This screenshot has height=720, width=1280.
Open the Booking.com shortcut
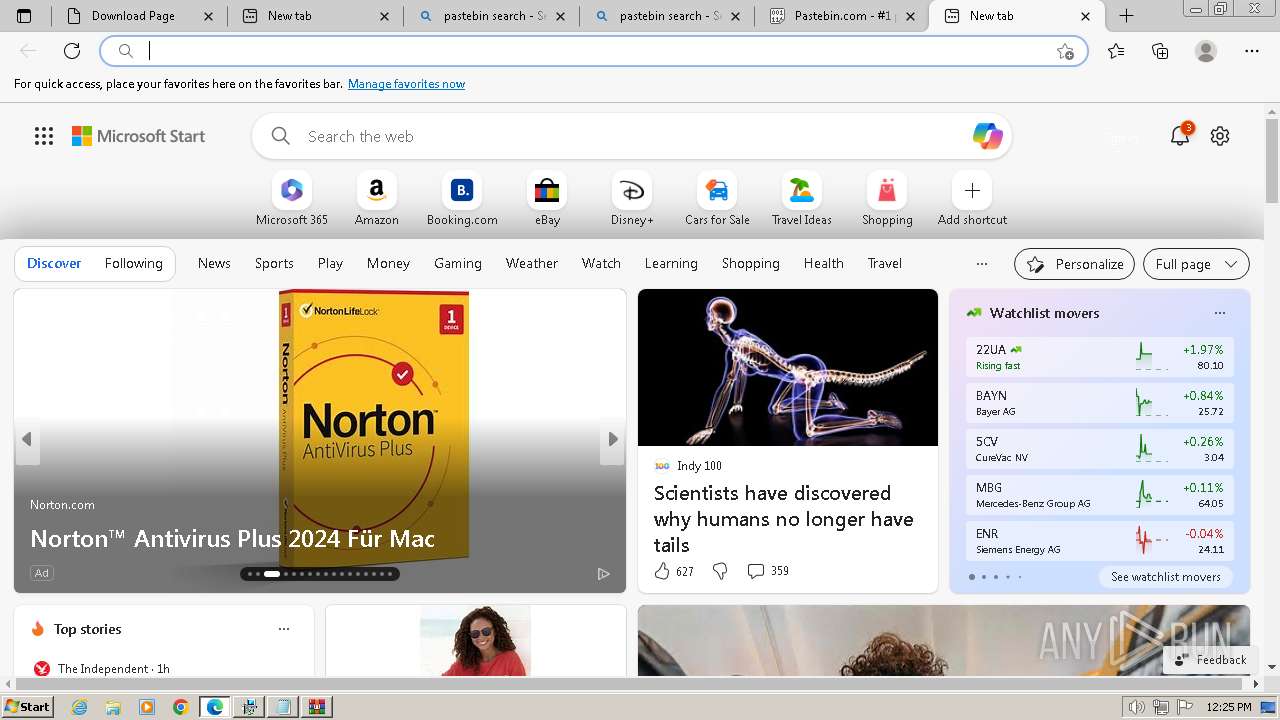[x=462, y=199]
